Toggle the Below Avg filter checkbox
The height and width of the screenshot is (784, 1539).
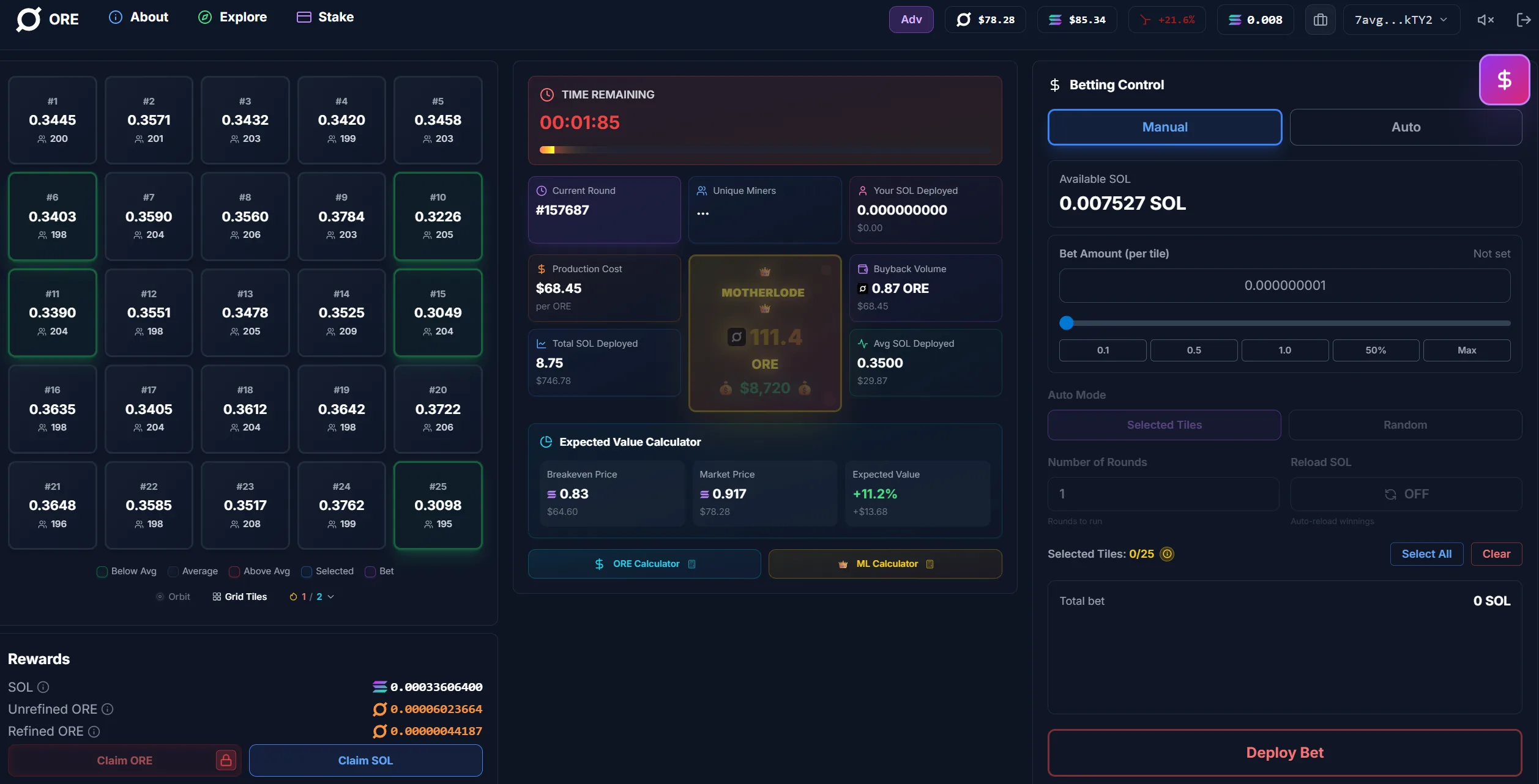click(x=102, y=572)
